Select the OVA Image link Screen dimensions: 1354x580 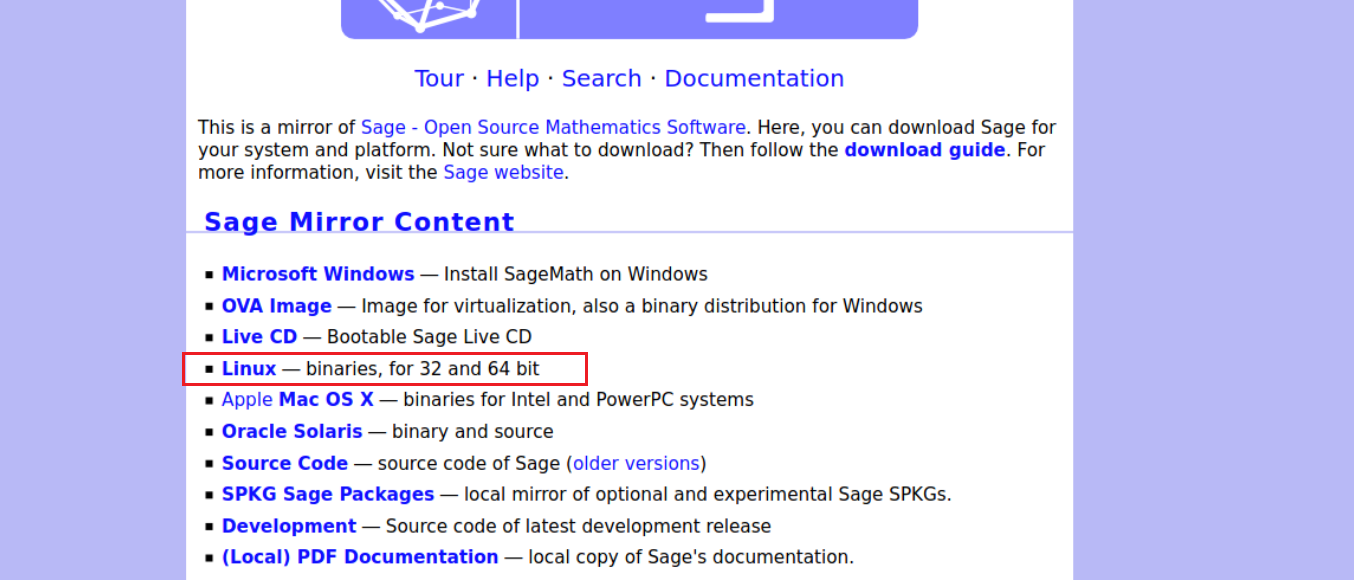pos(277,306)
